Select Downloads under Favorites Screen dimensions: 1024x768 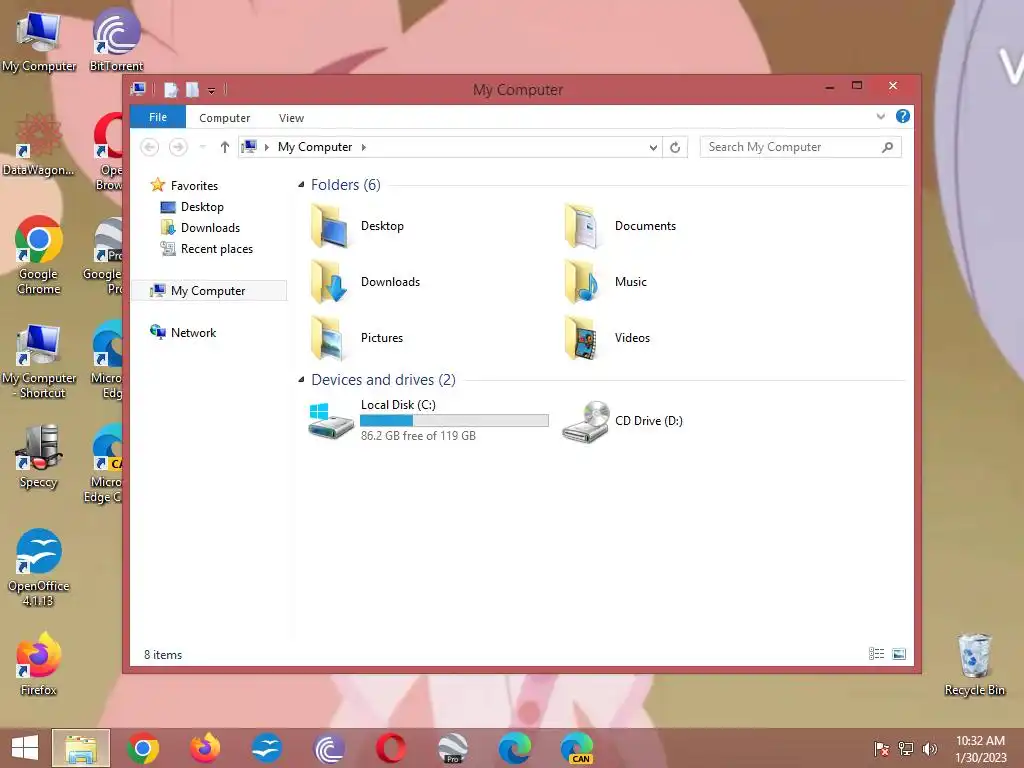click(200, 228)
